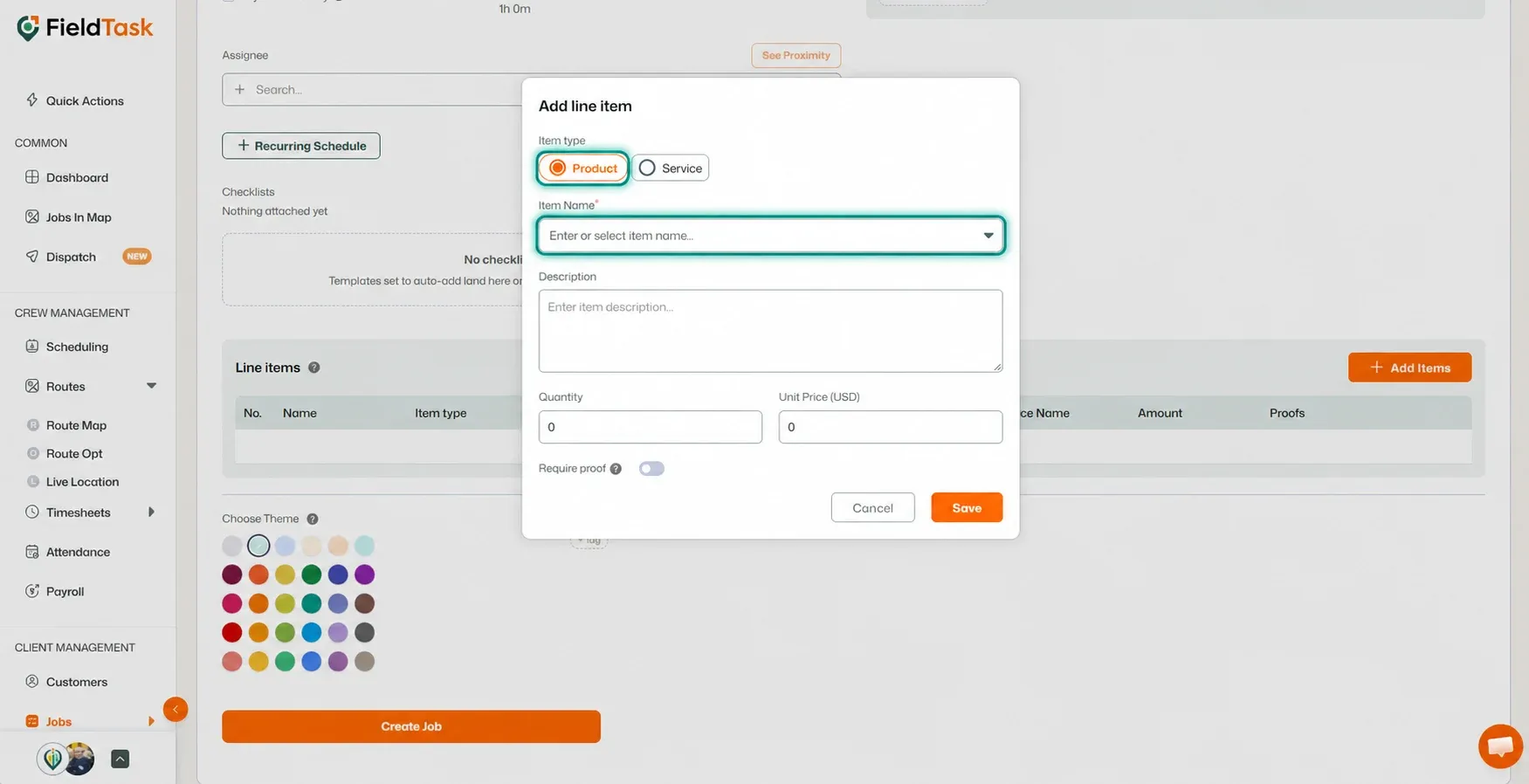Click the Choose Theme help icon
The height and width of the screenshot is (784, 1529).
(313, 519)
